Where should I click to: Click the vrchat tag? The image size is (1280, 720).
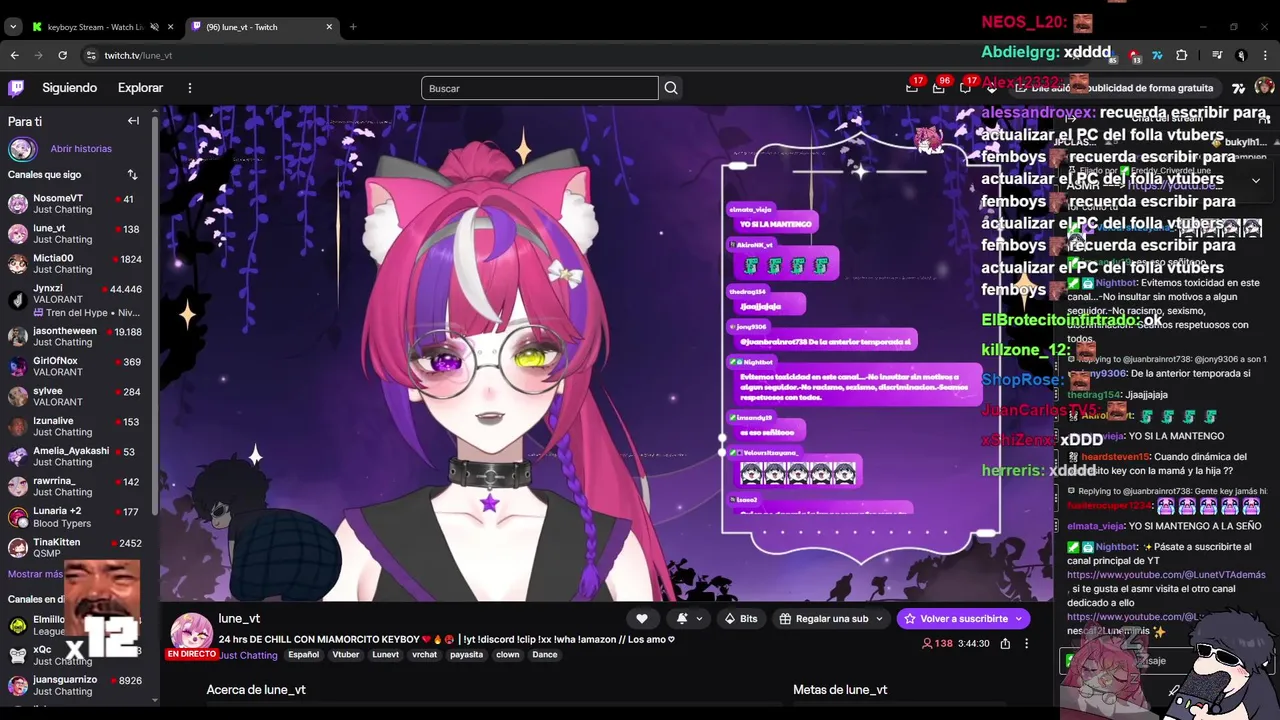[425, 655]
